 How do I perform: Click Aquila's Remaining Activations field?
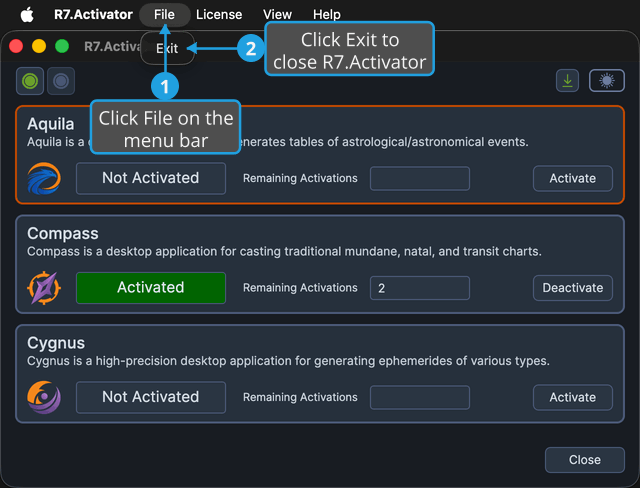[x=420, y=178]
